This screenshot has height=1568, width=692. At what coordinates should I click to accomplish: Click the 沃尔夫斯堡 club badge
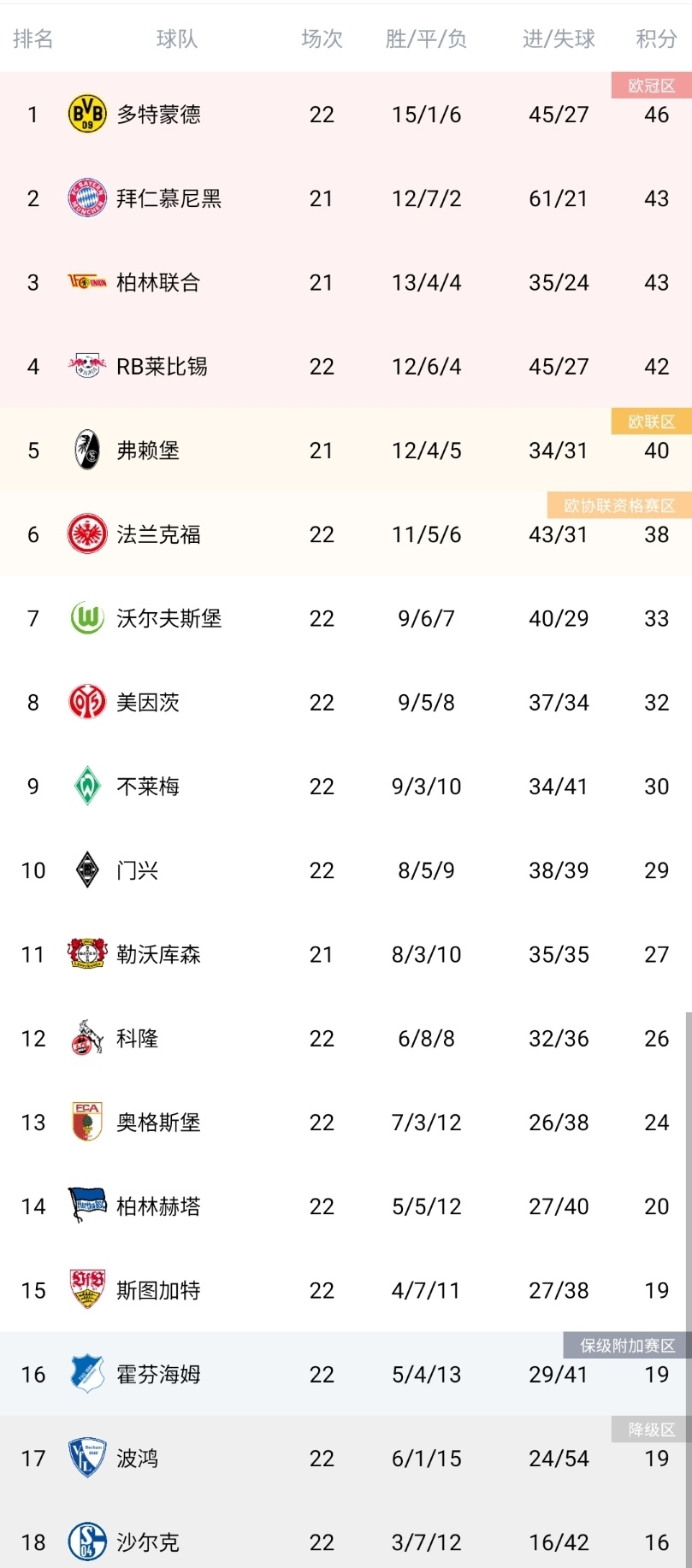click(x=86, y=618)
